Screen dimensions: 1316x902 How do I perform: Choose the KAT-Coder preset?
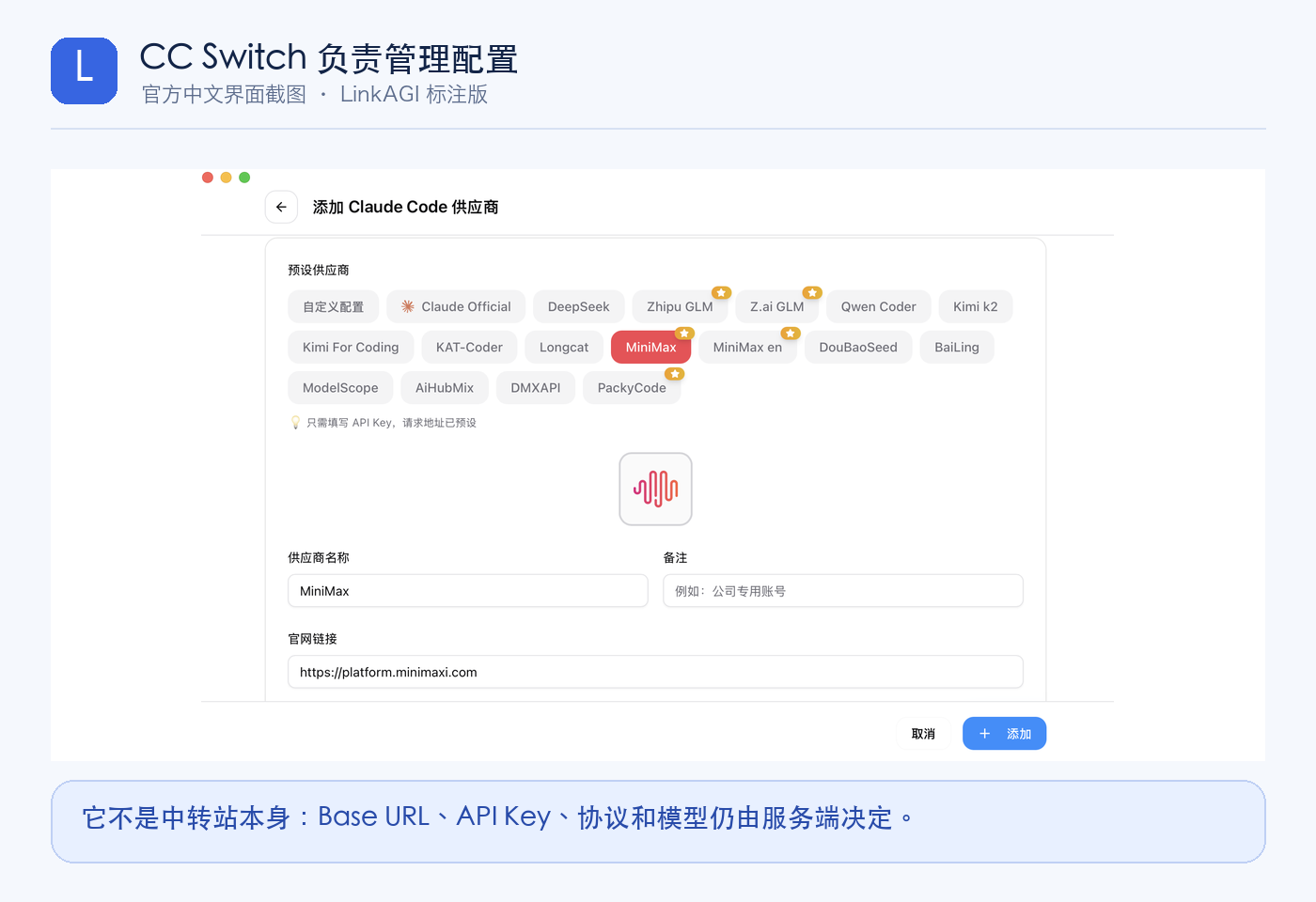click(469, 347)
